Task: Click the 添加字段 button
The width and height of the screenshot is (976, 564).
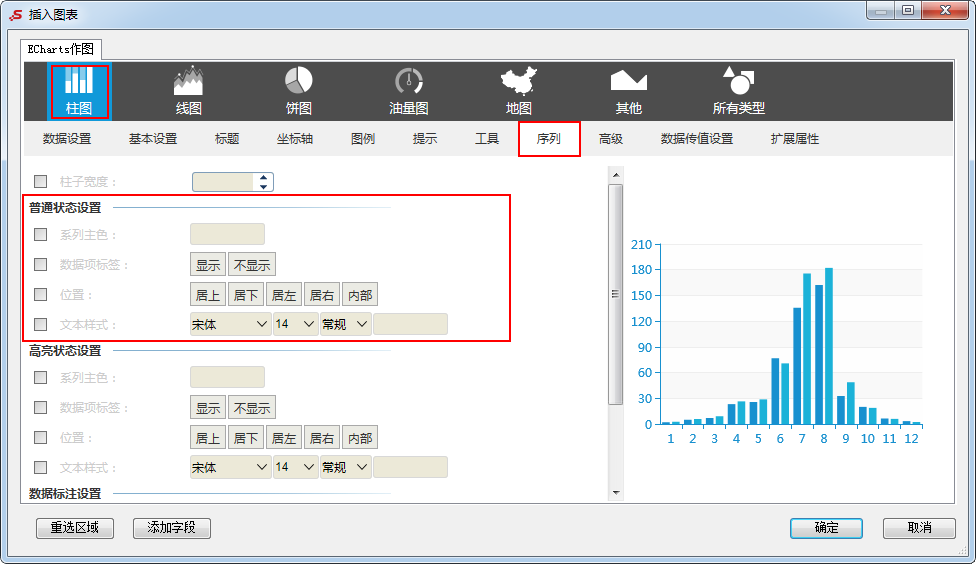Action: click(172, 528)
